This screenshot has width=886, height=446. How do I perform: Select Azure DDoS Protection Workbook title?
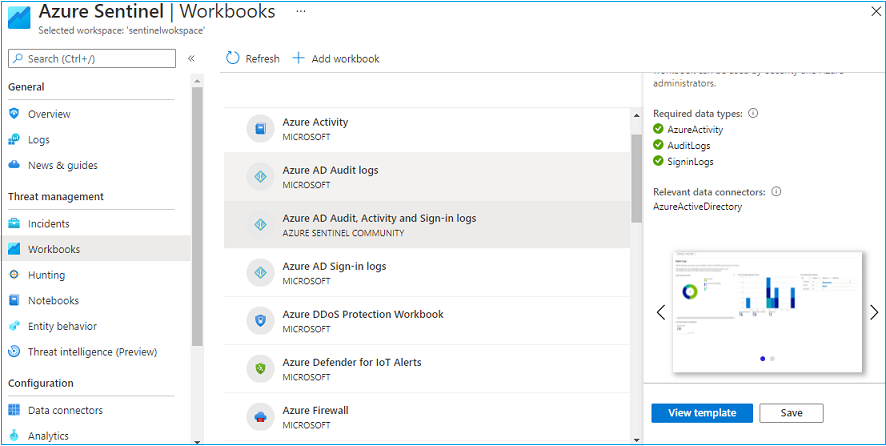pos(363,314)
